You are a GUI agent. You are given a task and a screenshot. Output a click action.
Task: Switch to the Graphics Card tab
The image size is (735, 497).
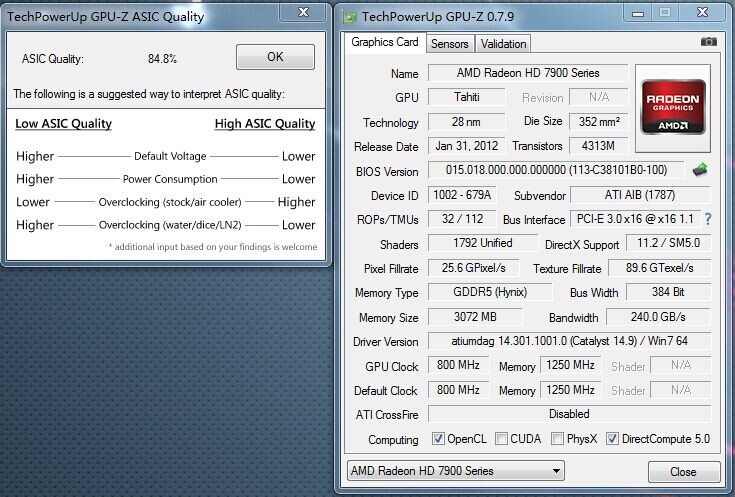pyautogui.click(x=385, y=42)
